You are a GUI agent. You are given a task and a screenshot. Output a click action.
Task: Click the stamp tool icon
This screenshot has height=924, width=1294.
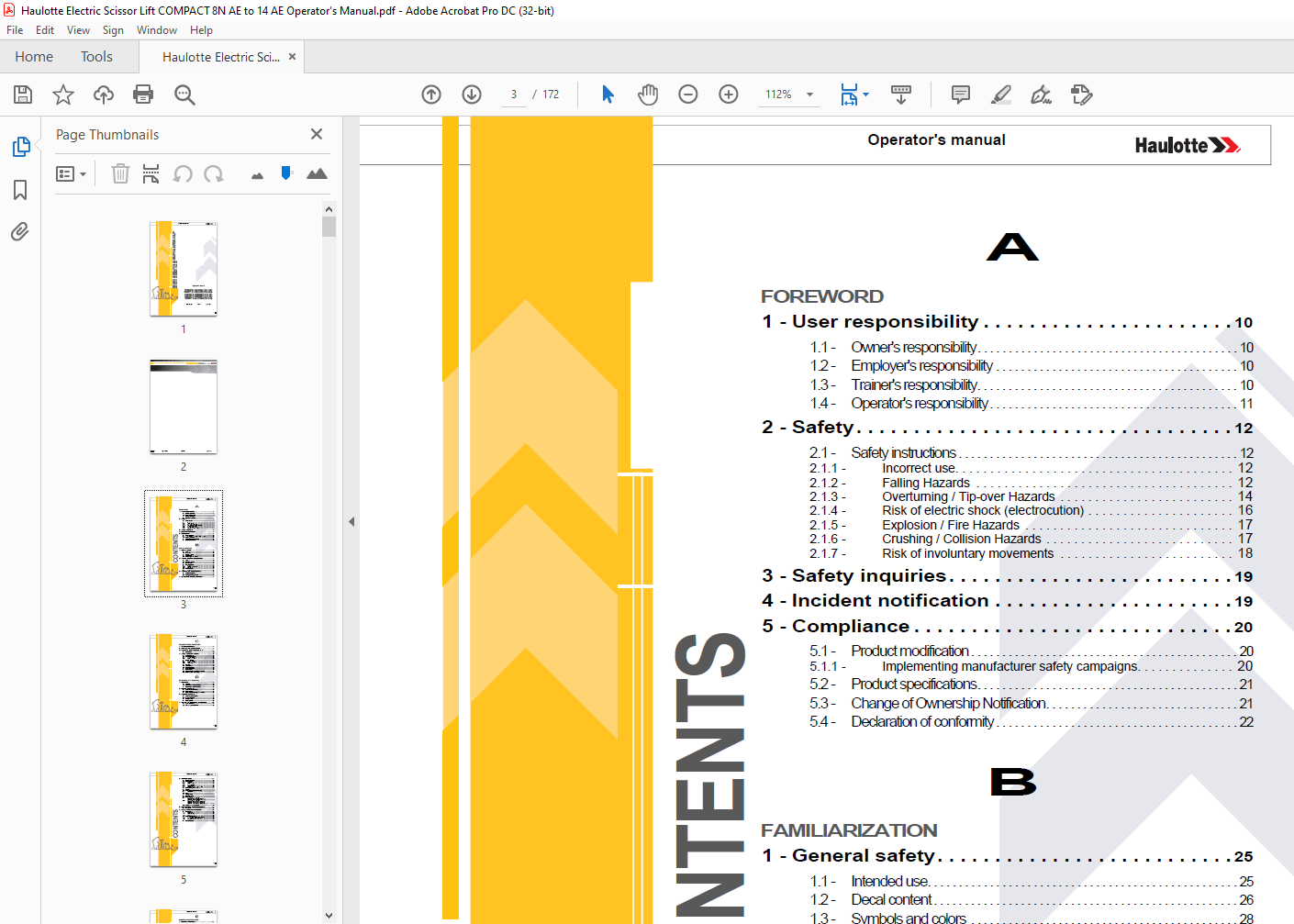(x=1082, y=95)
